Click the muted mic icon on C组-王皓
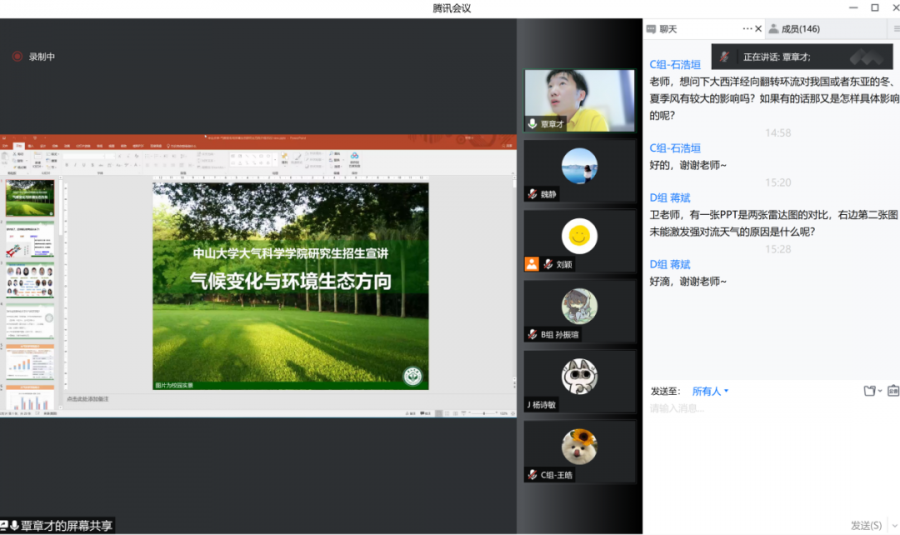The image size is (900, 535). (x=534, y=475)
